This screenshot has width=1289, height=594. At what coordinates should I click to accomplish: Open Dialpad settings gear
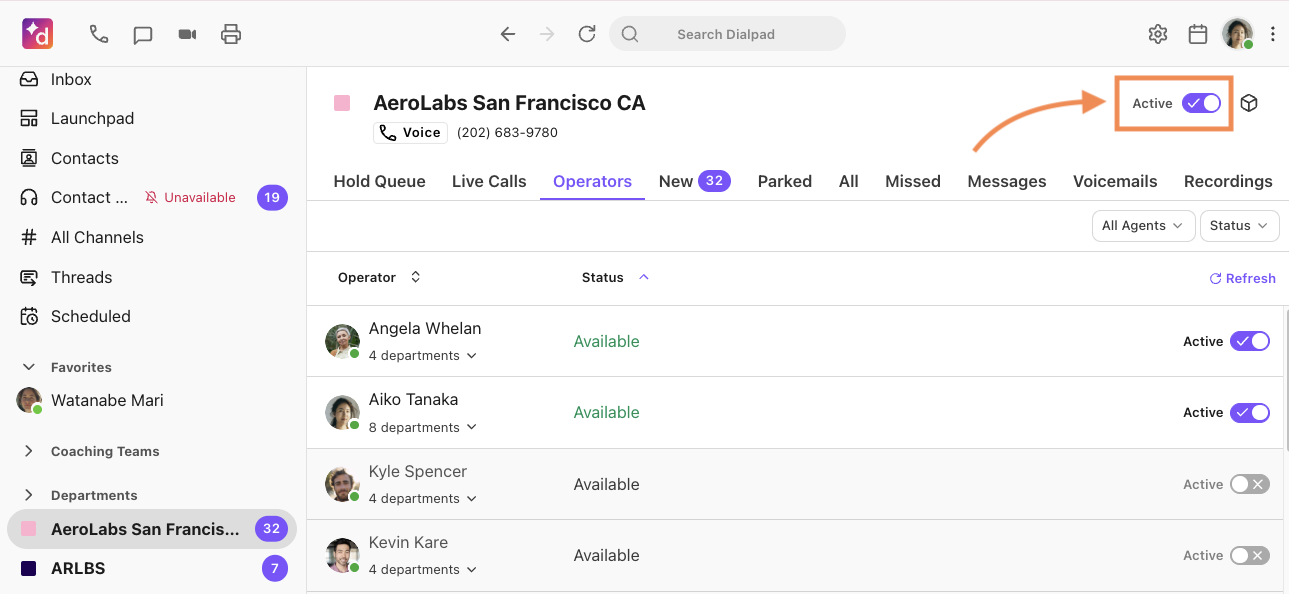pos(1157,33)
